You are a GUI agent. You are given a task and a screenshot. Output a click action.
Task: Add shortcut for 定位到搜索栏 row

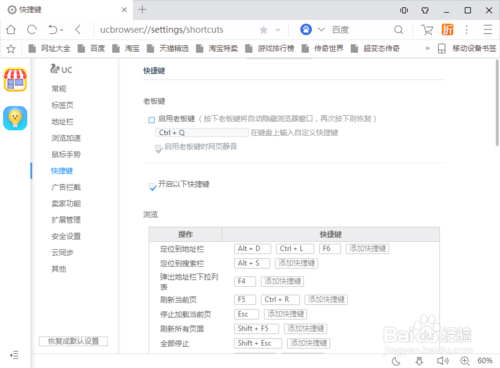tap(296, 263)
